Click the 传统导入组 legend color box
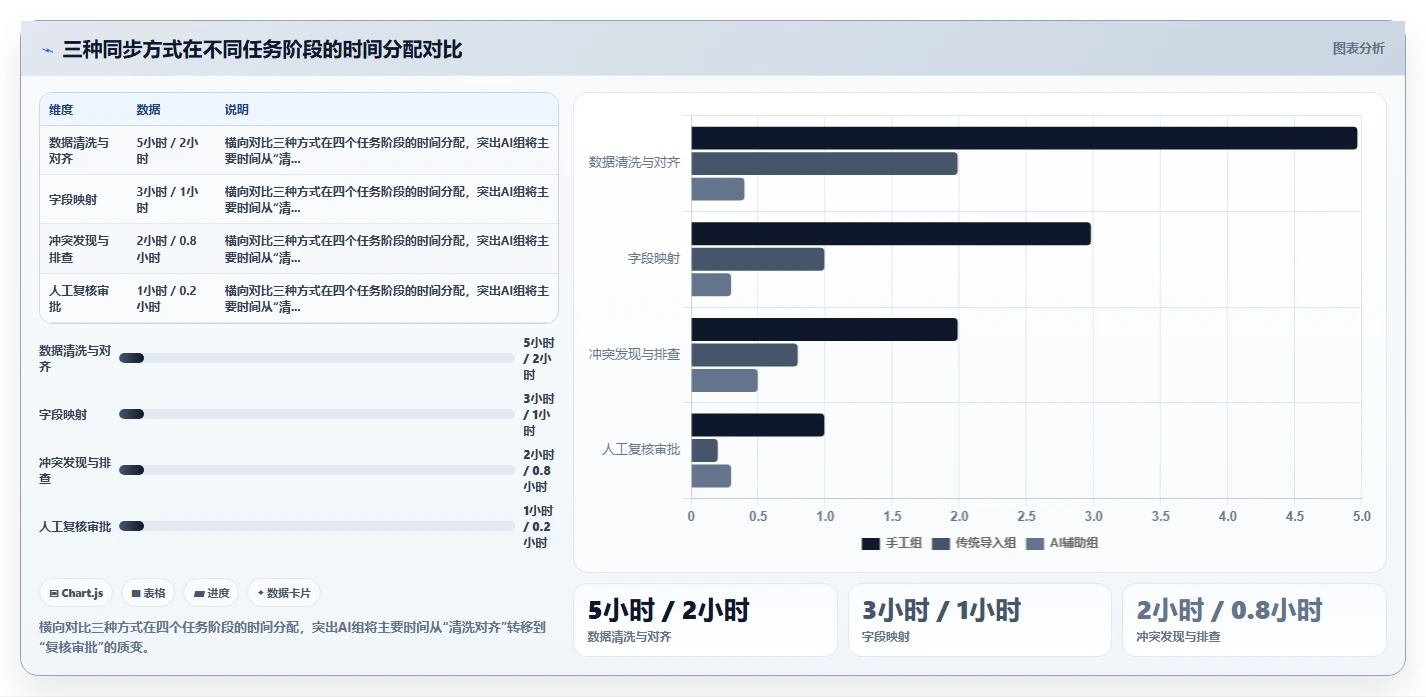The image size is (1426, 697). [940, 543]
